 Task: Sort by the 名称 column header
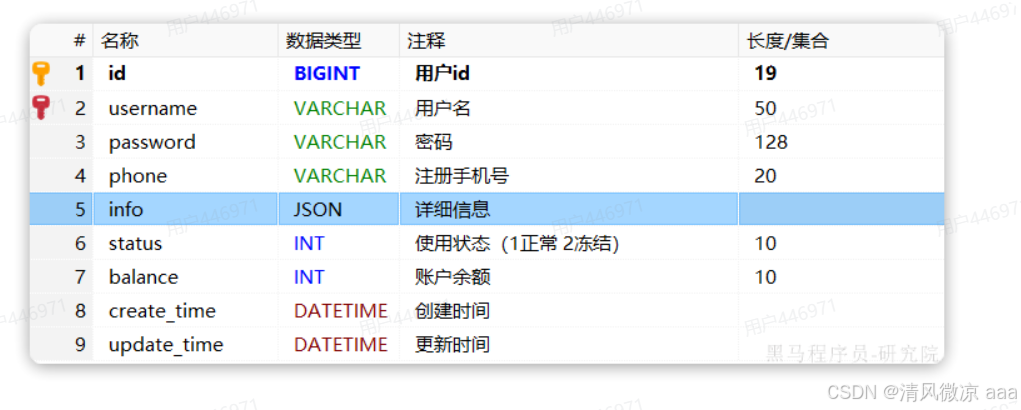pos(119,41)
